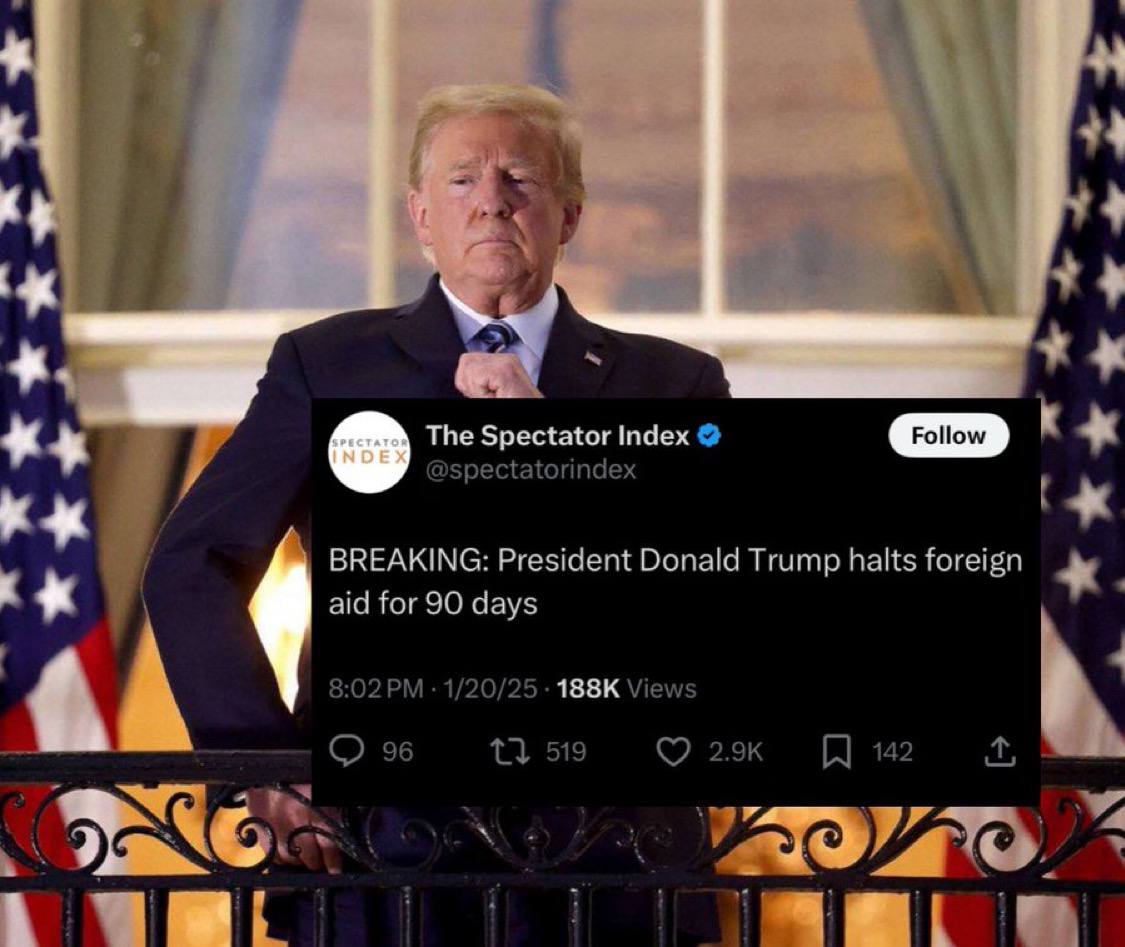Click the 519 reposts count
Image resolution: width=1125 pixels, height=947 pixels.
coord(566,752)
